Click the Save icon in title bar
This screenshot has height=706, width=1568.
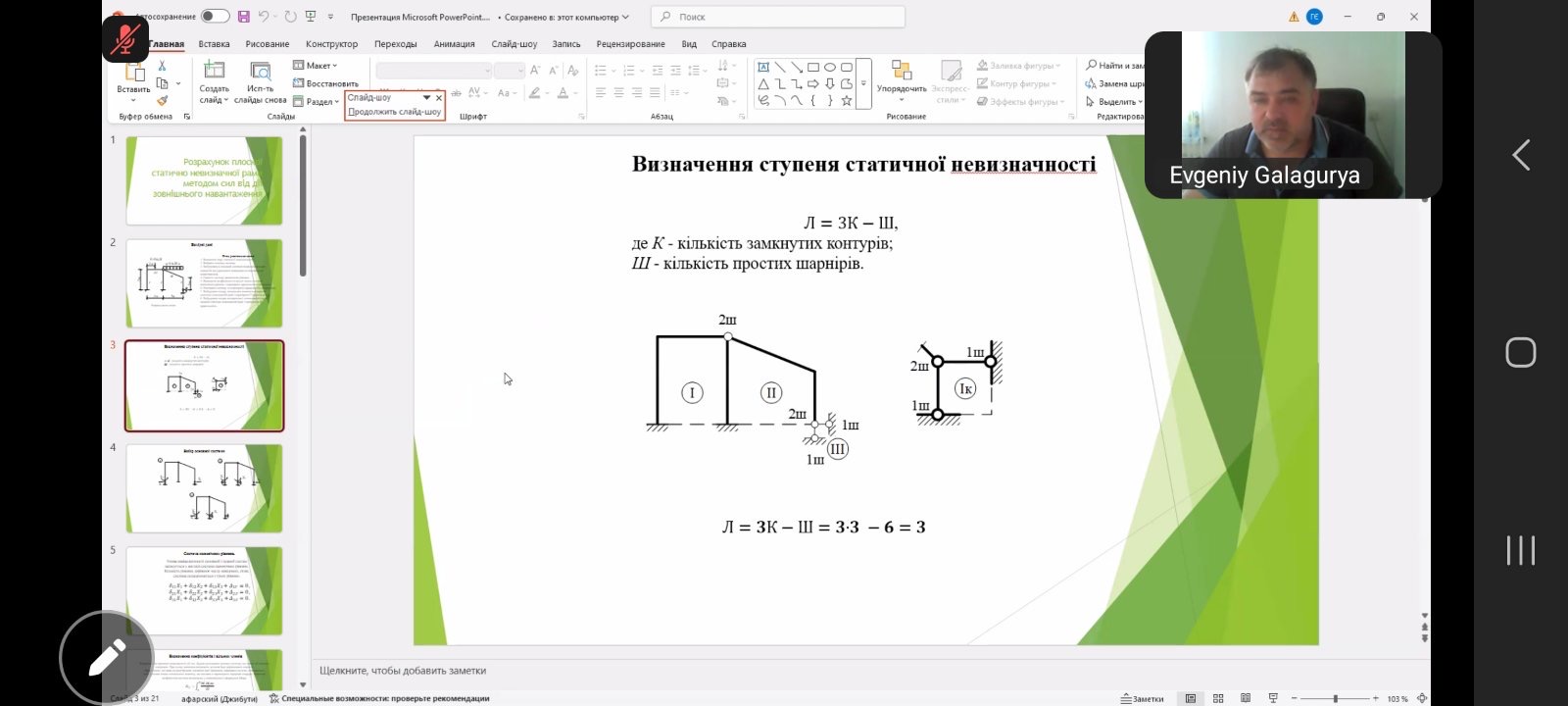(x=244, y=17)
